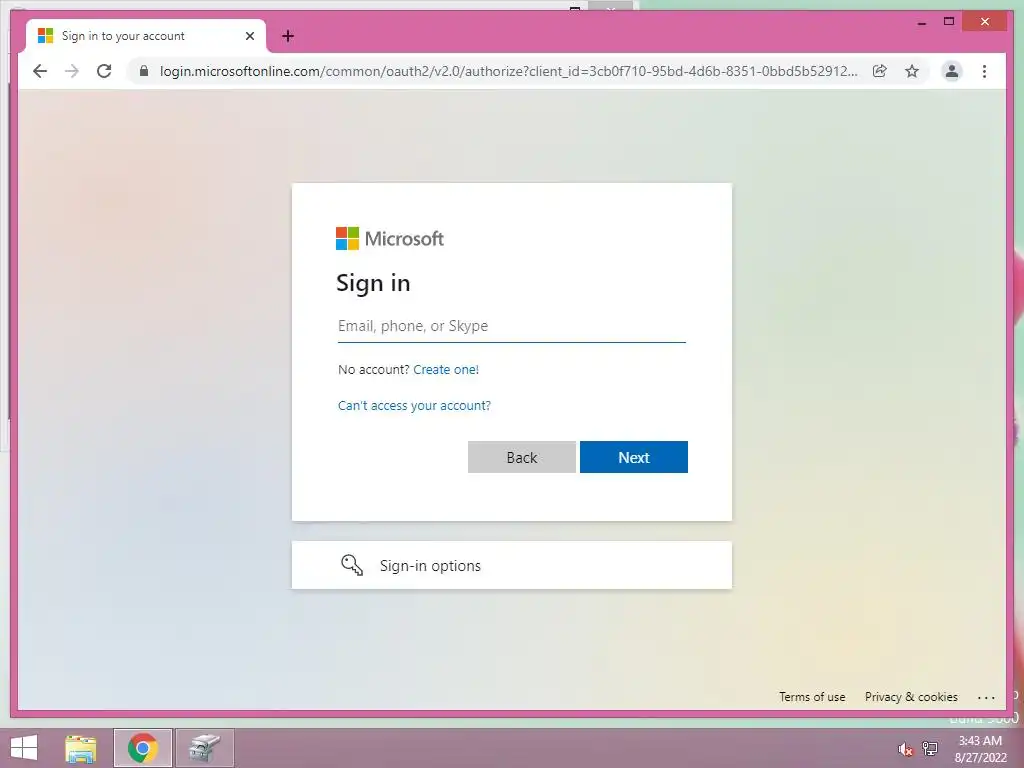This screenshot has height=768, width=1024.
Task: Open Privacy & cookies link
Action: (911, 697)
